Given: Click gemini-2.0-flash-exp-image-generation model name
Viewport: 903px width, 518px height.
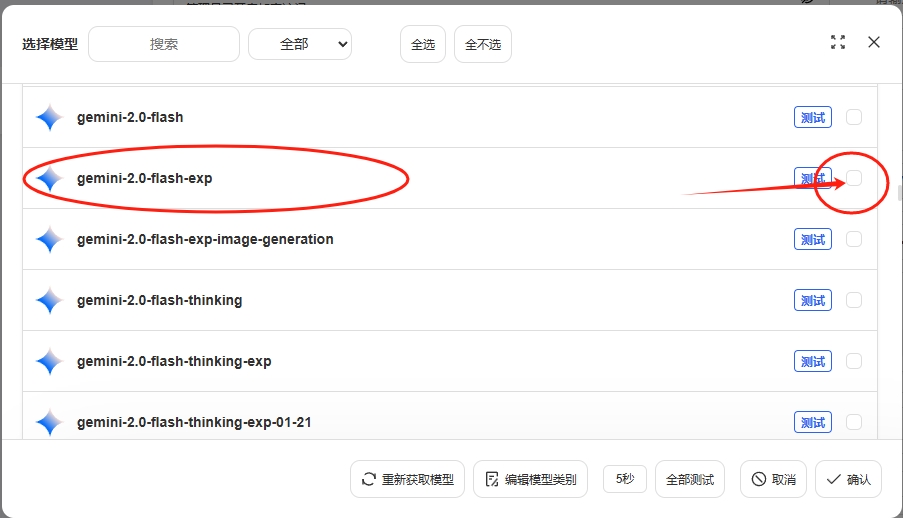Looking at the screenshot, I should coord(205,240).
